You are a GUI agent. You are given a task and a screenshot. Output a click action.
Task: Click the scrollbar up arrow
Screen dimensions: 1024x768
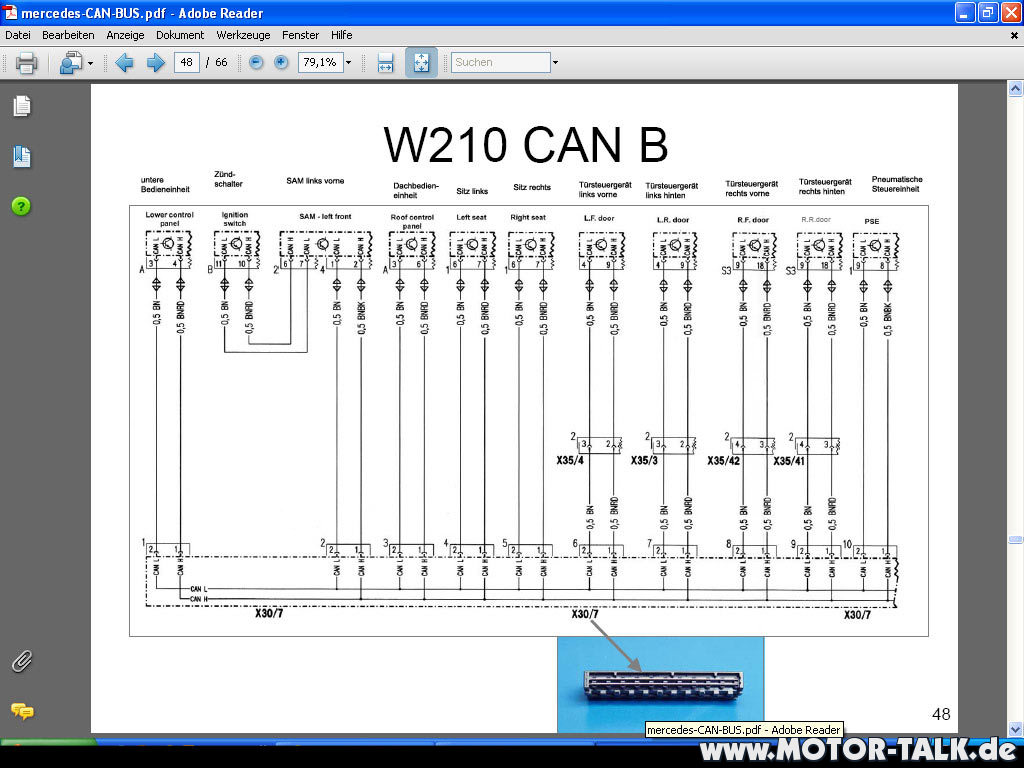coord(1015,88)
